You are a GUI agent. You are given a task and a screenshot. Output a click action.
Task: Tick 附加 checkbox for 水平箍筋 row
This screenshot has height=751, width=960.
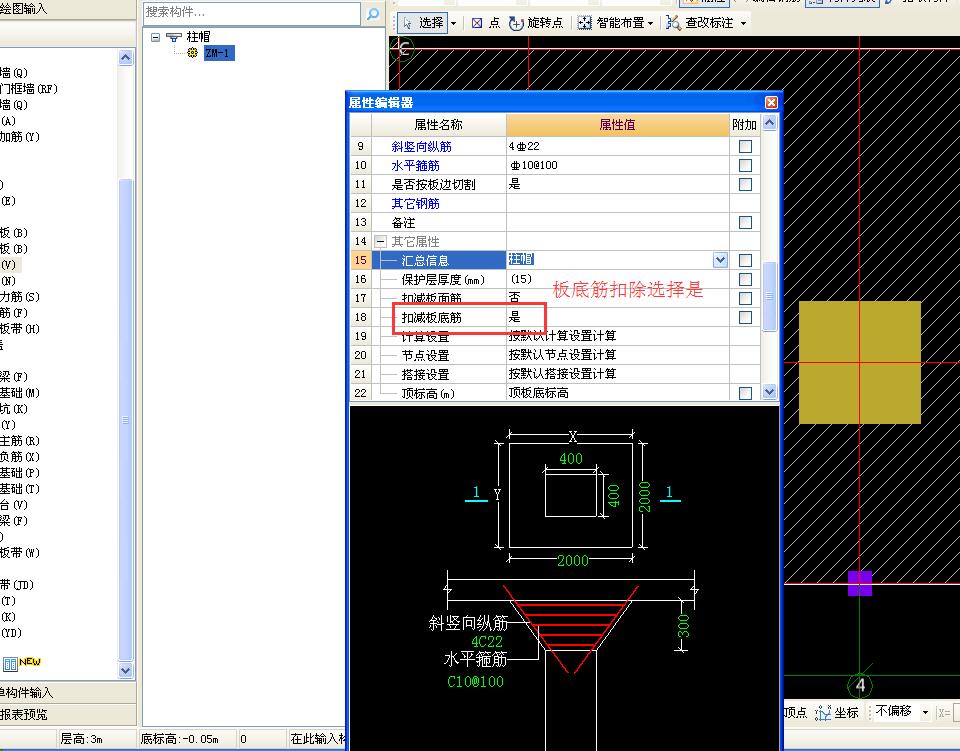coord(745,165)
